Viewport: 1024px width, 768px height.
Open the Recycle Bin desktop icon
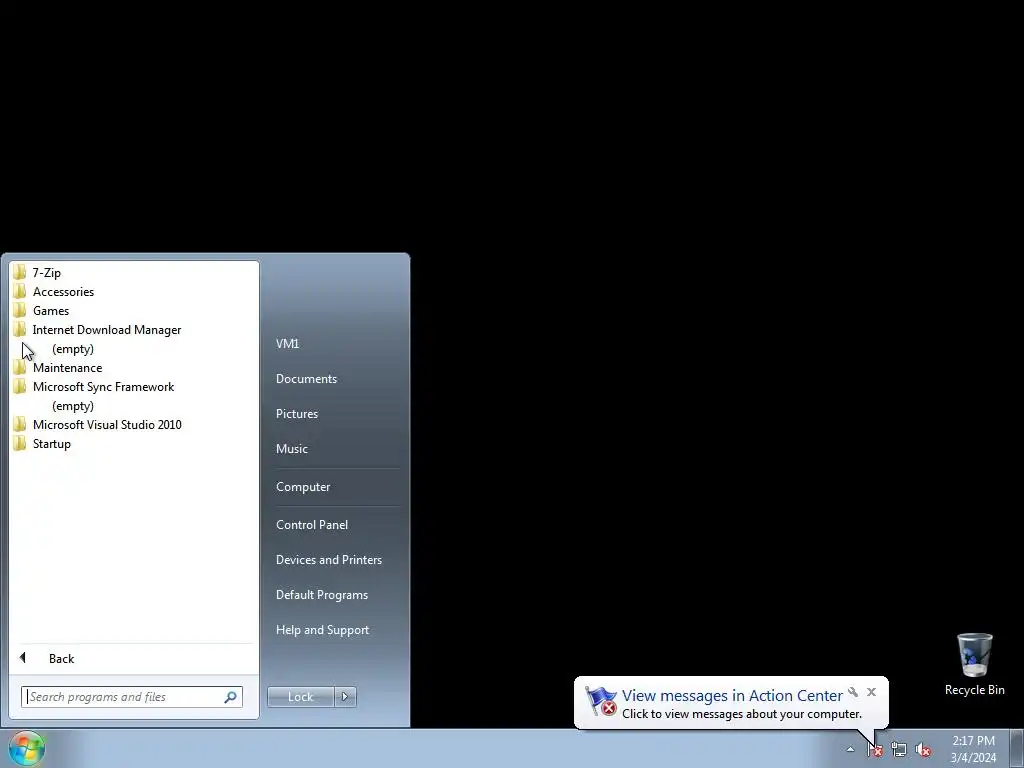point(974,664)
